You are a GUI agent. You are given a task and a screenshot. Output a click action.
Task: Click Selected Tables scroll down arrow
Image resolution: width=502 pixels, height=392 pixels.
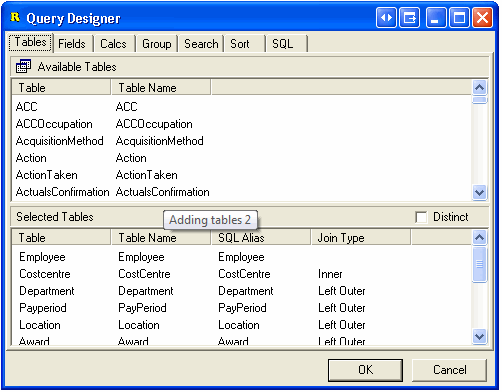[x=479, y=336]
